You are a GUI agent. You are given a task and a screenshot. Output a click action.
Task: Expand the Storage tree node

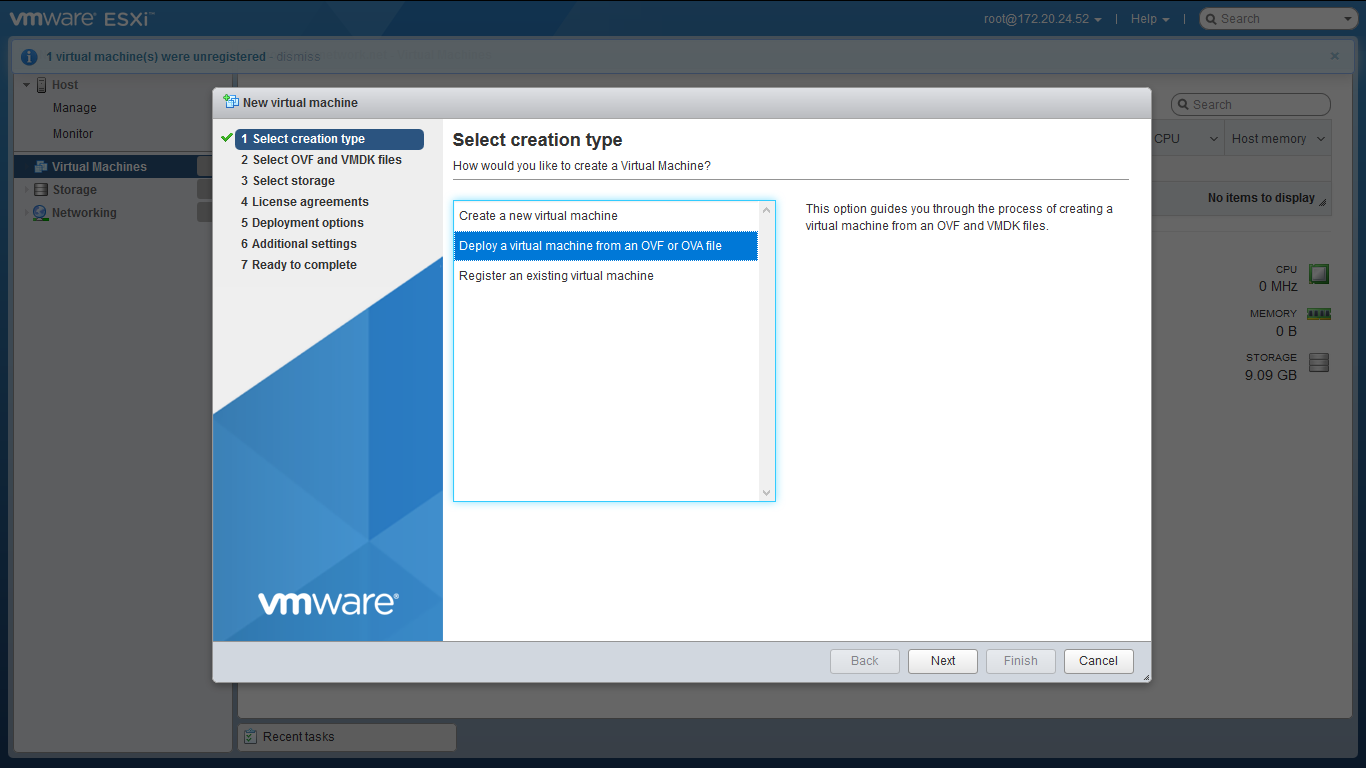tap(27, 190)
